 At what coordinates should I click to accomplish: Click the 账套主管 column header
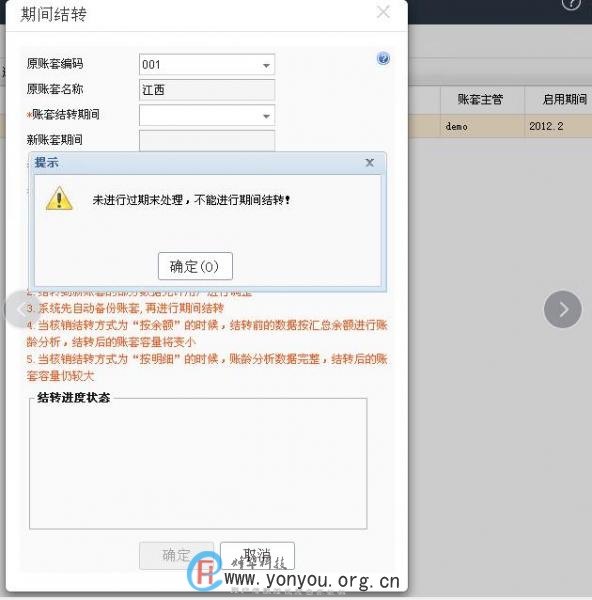481,99
